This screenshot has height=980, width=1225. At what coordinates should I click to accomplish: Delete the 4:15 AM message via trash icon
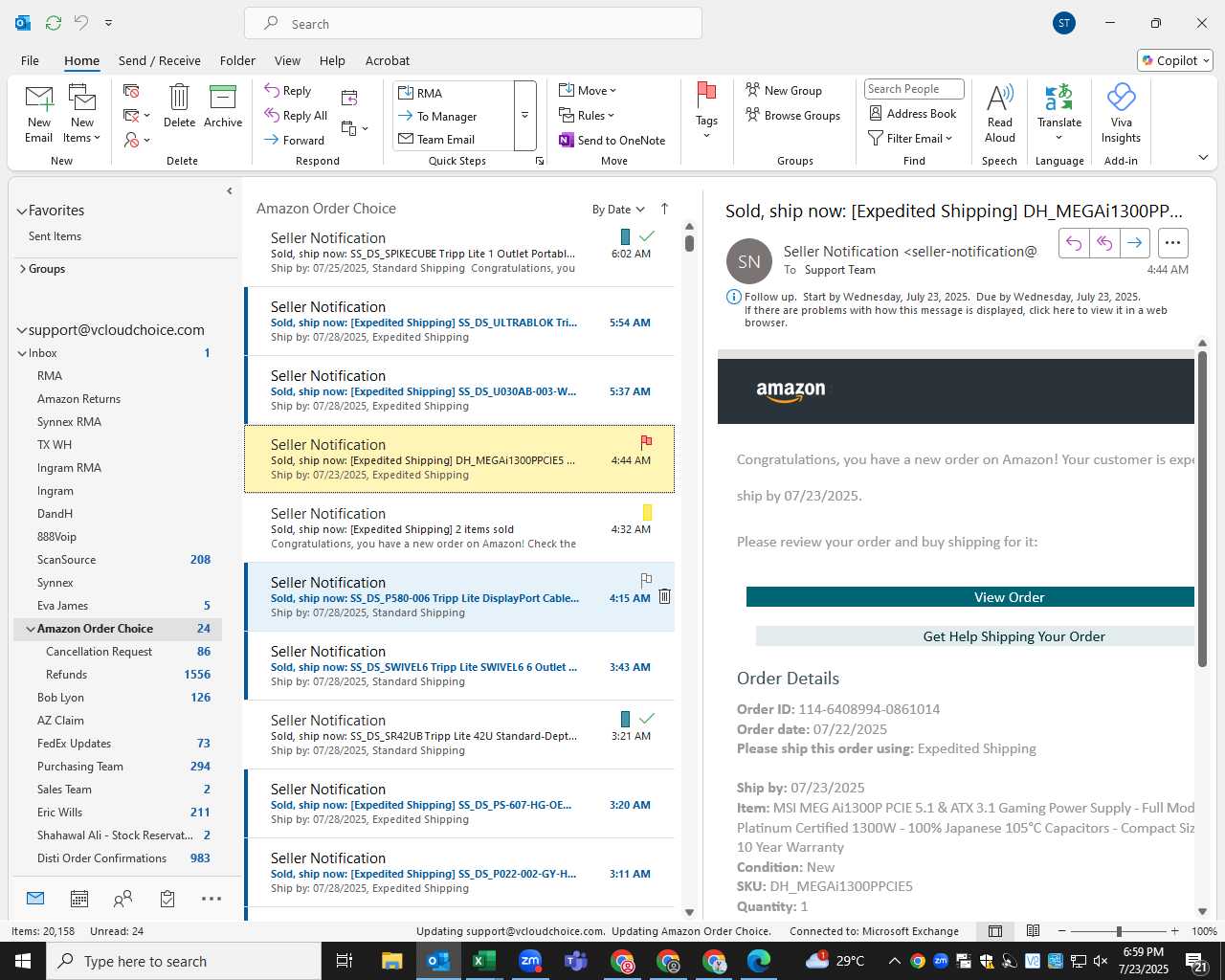click(x=664, y=596)
